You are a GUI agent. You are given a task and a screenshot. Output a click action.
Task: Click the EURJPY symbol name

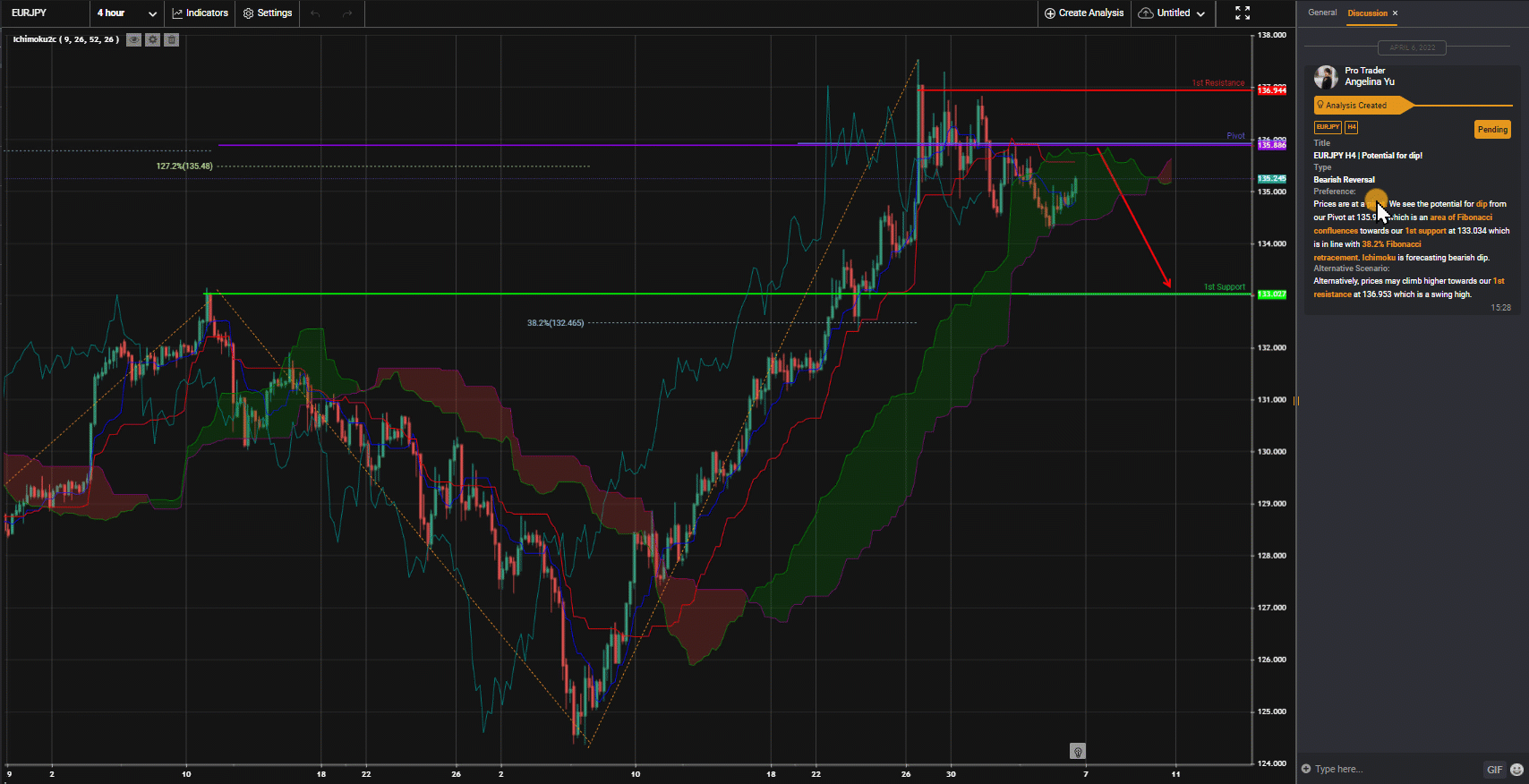click(29, 13)
